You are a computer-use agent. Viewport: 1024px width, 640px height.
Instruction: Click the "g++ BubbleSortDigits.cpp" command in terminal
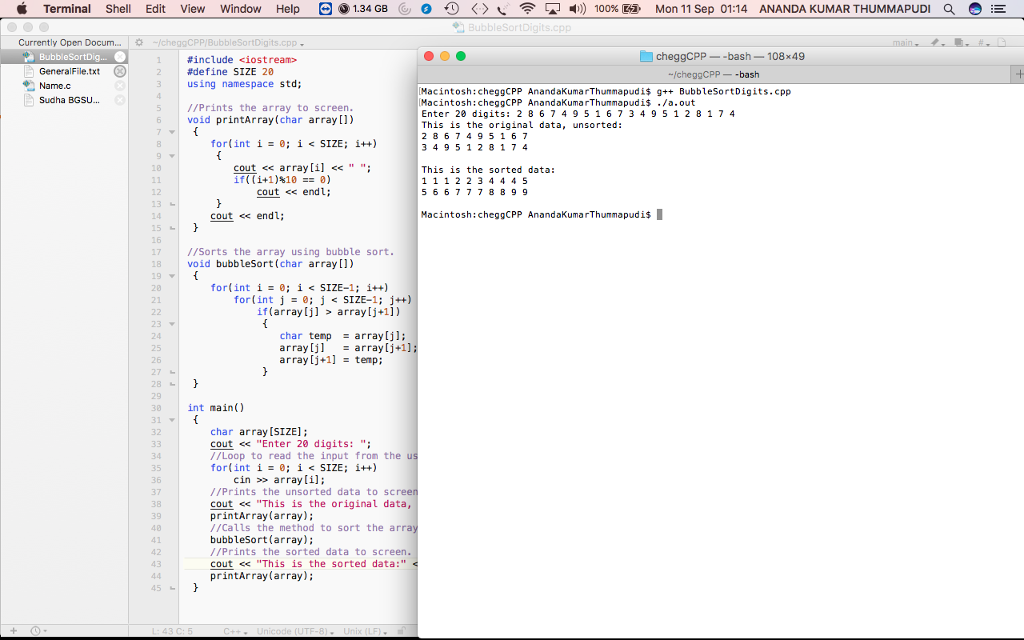coord(724,91)
